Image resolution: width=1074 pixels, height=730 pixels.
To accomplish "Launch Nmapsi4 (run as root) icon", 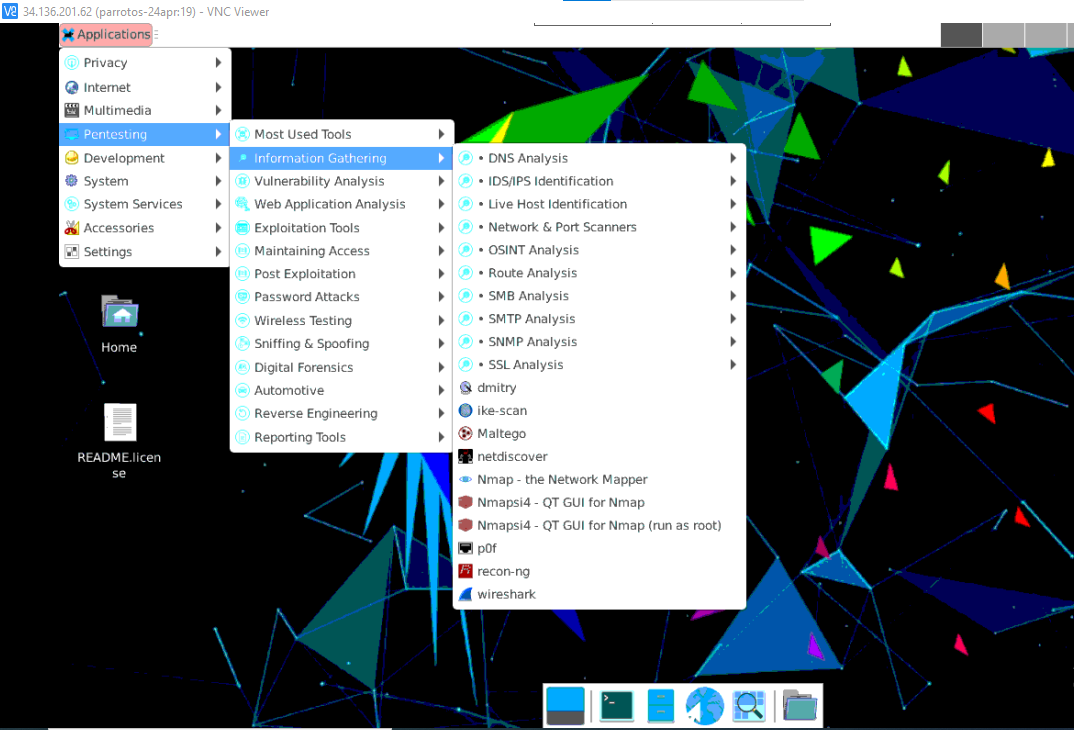I will (x=466, y=525).
